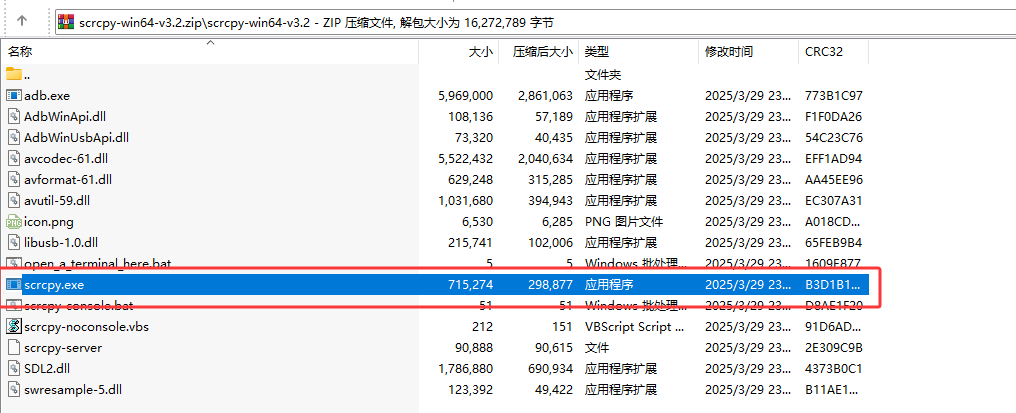Select the swresample-5.dll file name

73,390
